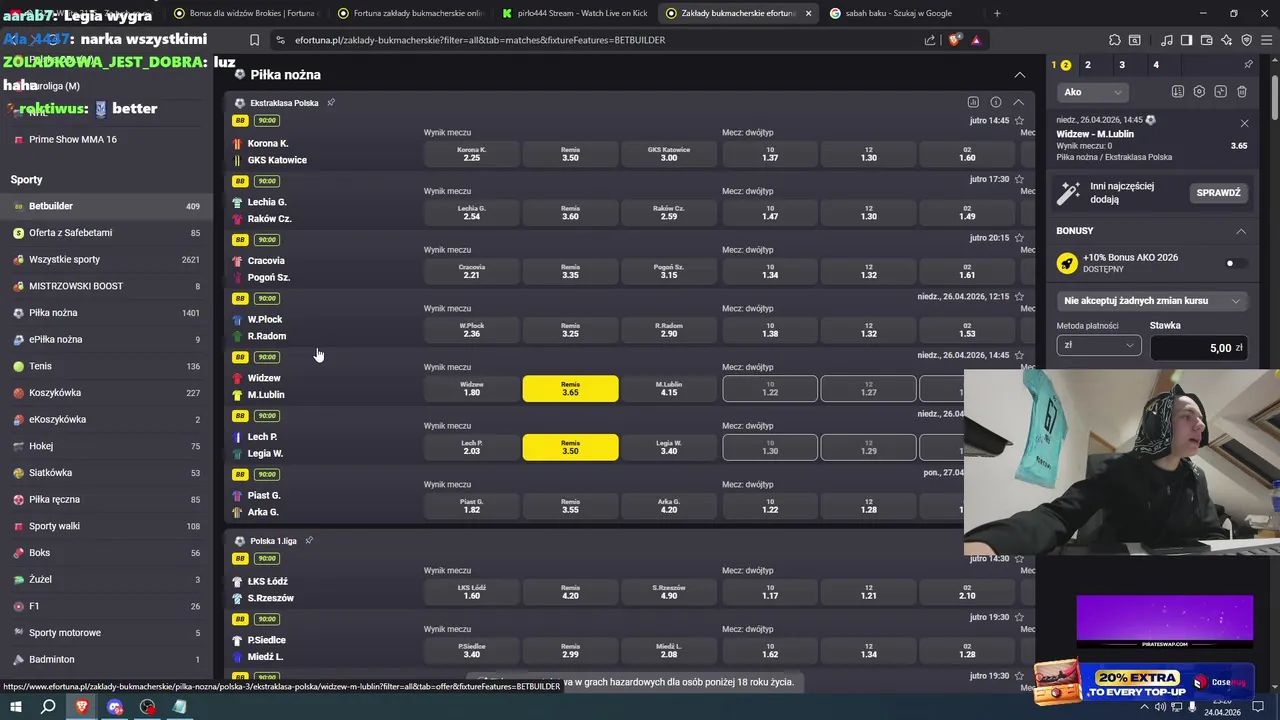Share this page from address bar
The height and width of the screenshot is (720, 1280).
click(x=930, y=40)
